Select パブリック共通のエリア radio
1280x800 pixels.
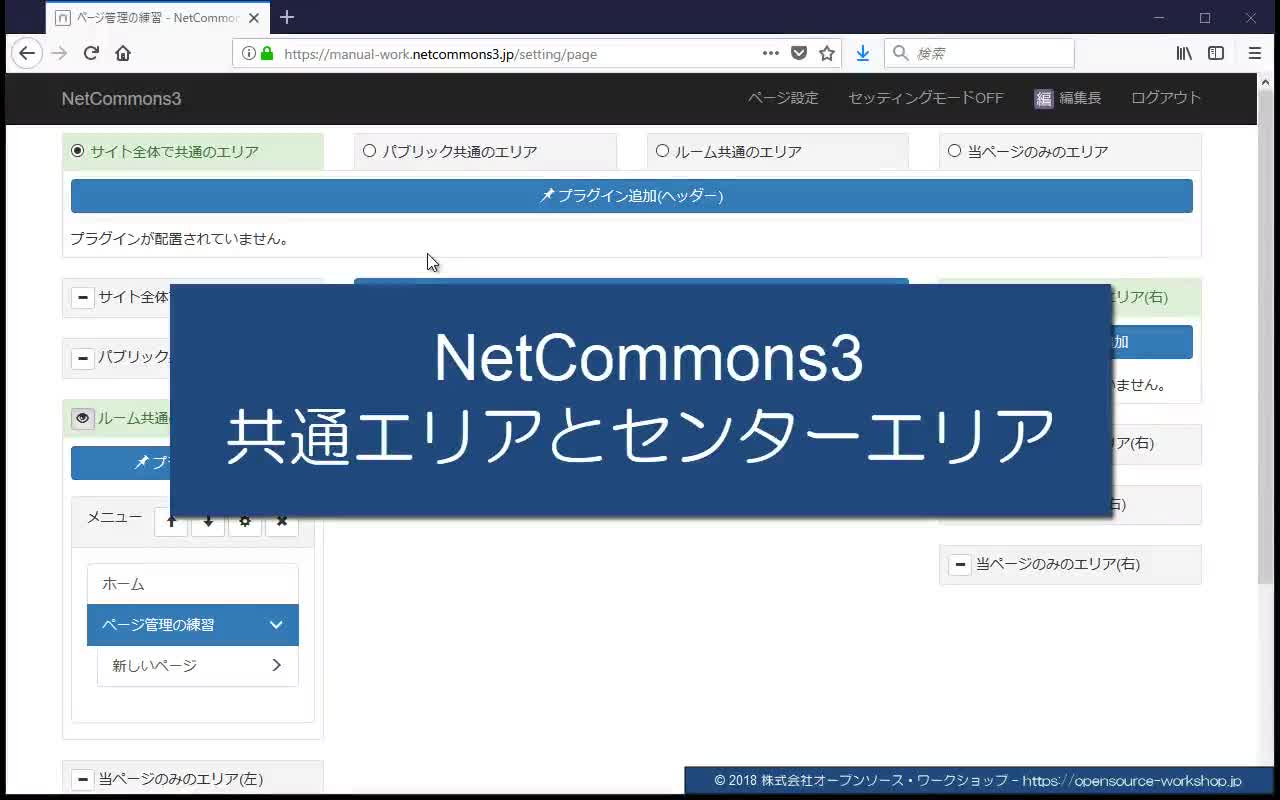click(x=369, y=151)
